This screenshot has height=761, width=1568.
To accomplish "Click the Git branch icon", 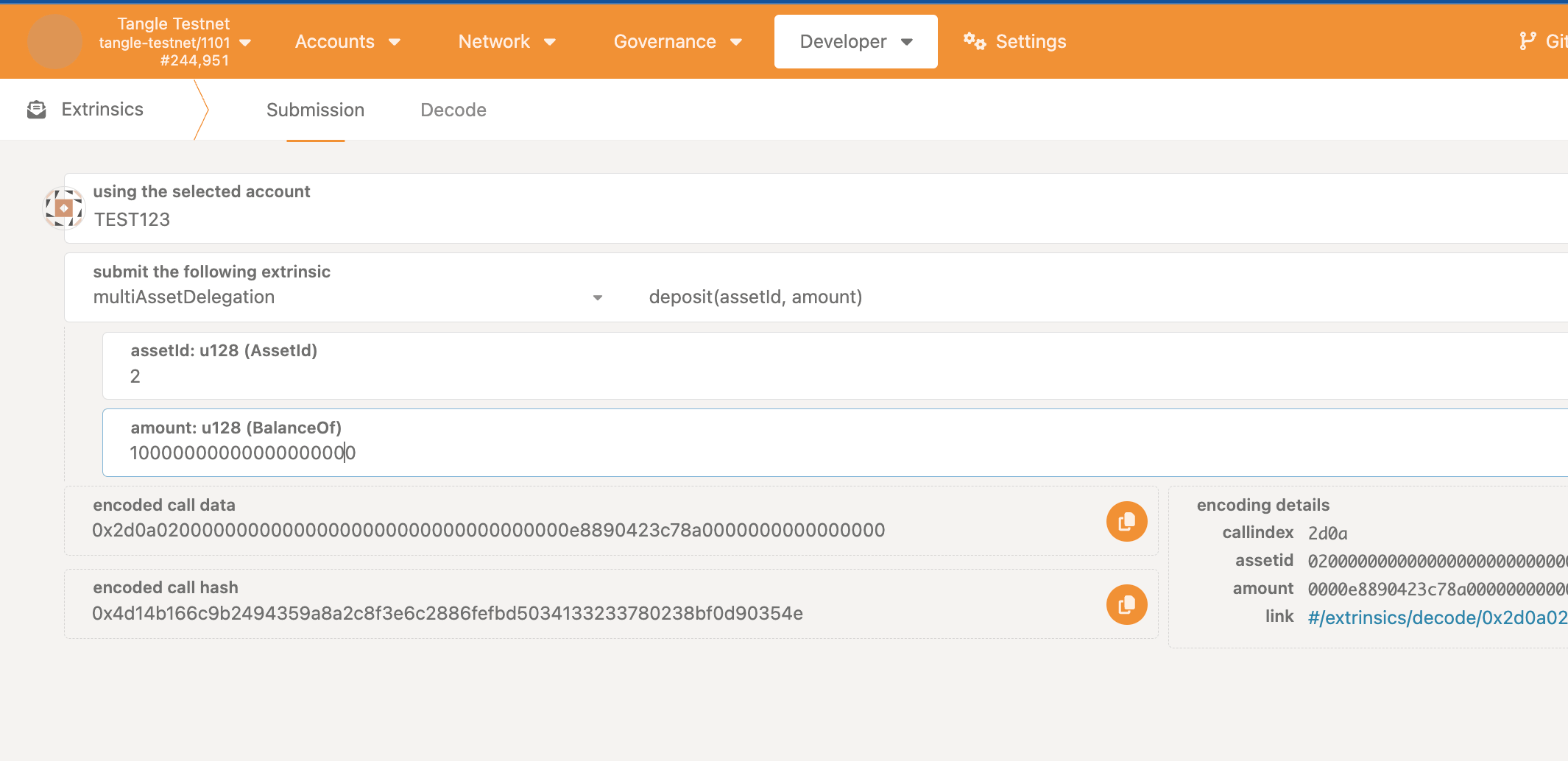I will click(x=1529, y=40).
